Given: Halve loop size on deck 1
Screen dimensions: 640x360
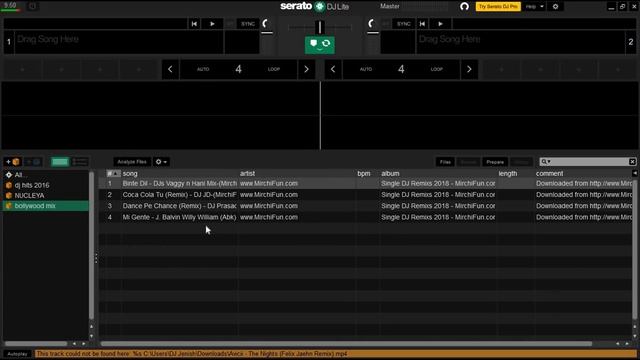Looking at the screenshot, I should (170, 69).
